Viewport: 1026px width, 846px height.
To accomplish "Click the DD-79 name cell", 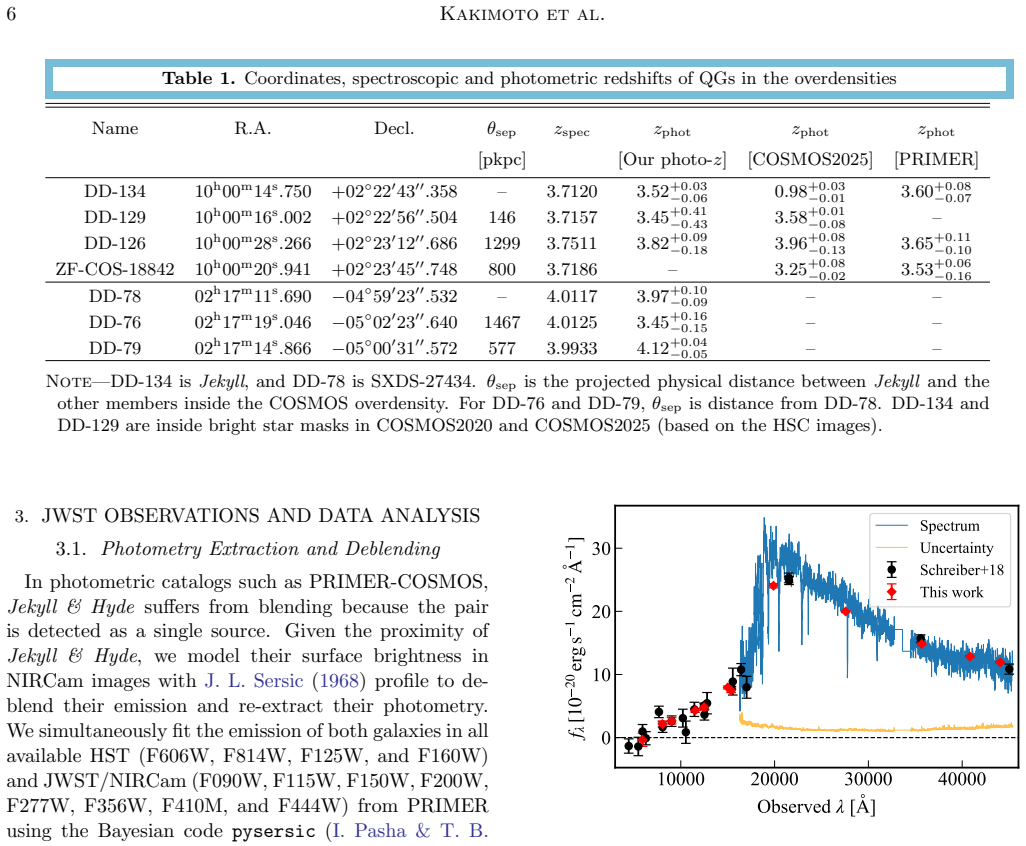I will coord(115,348).
